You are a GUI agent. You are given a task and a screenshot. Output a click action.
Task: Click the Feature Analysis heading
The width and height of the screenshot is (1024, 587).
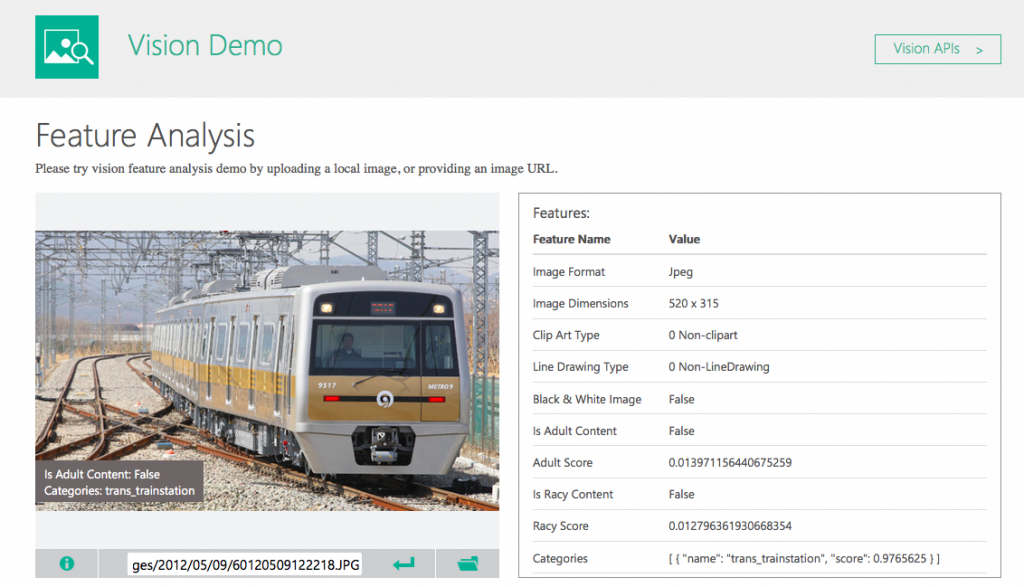coord(145,135)
